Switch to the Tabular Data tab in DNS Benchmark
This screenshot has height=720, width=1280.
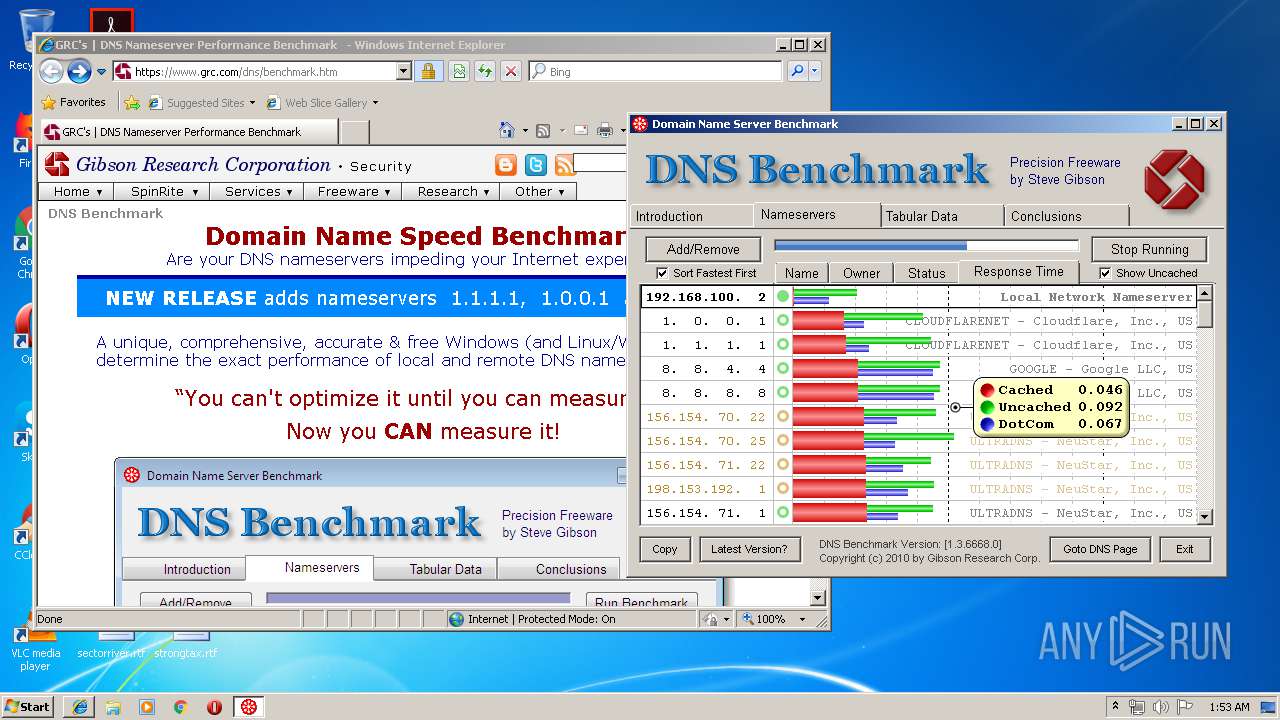[942, 216]
